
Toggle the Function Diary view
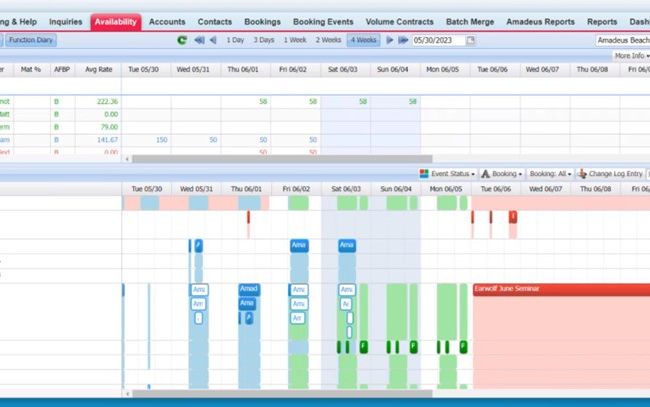click(31, 40)
